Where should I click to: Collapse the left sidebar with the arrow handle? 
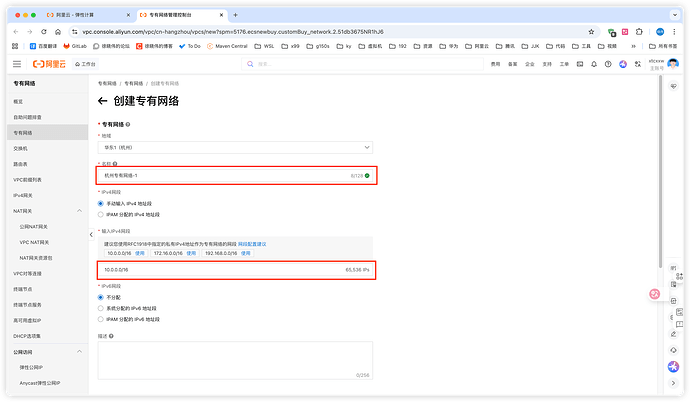coord(89,235)
